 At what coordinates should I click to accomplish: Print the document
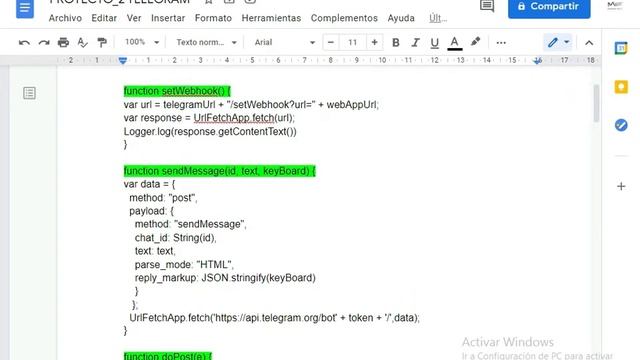tap(63, 42)
